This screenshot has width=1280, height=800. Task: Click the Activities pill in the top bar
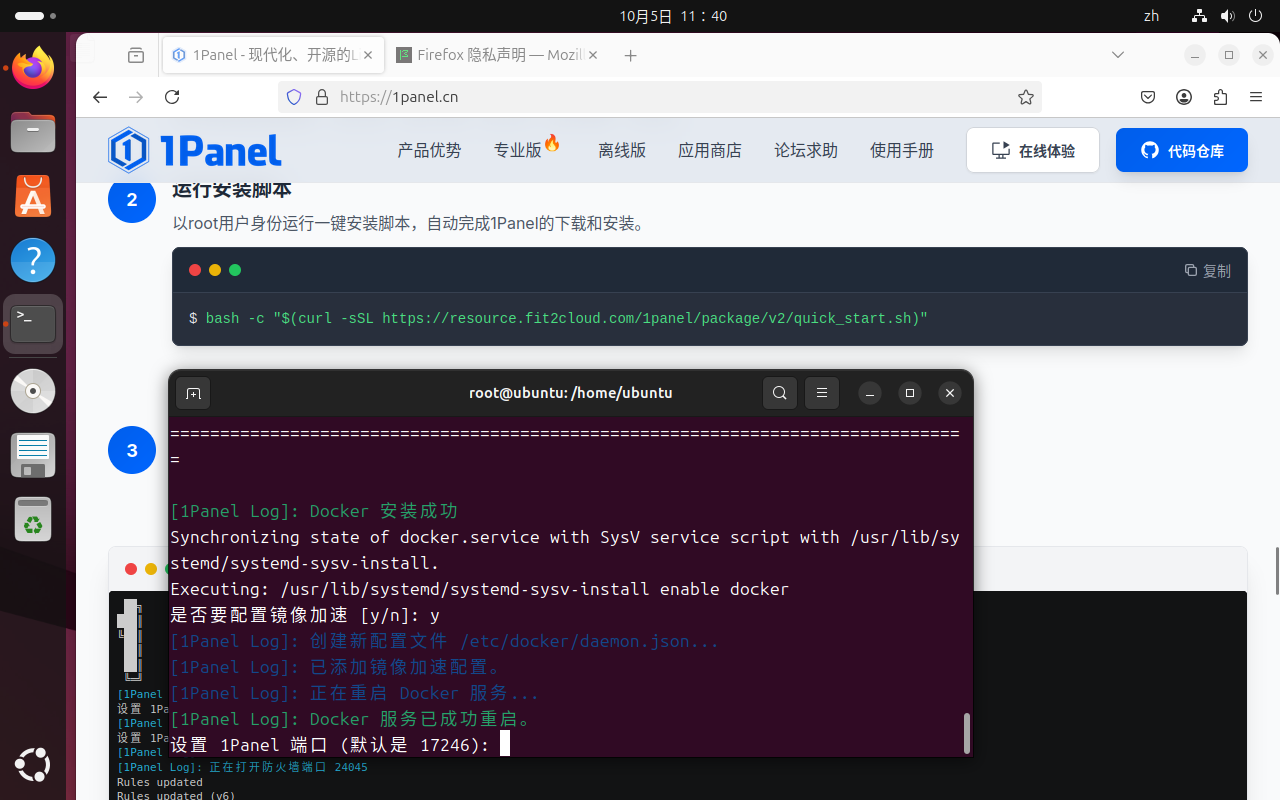click(36, 16)
